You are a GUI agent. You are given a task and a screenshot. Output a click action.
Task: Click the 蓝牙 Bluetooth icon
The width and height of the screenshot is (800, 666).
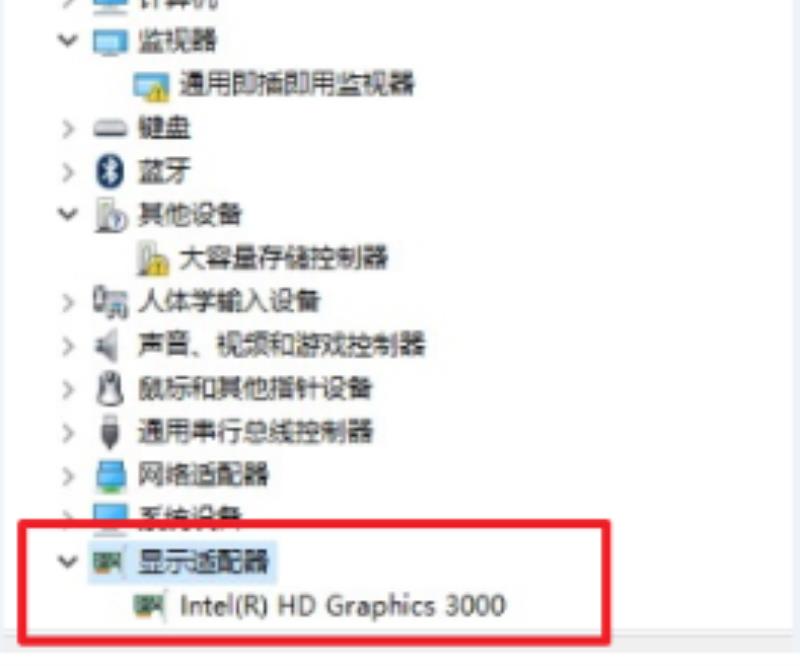[x=110, y=171]
